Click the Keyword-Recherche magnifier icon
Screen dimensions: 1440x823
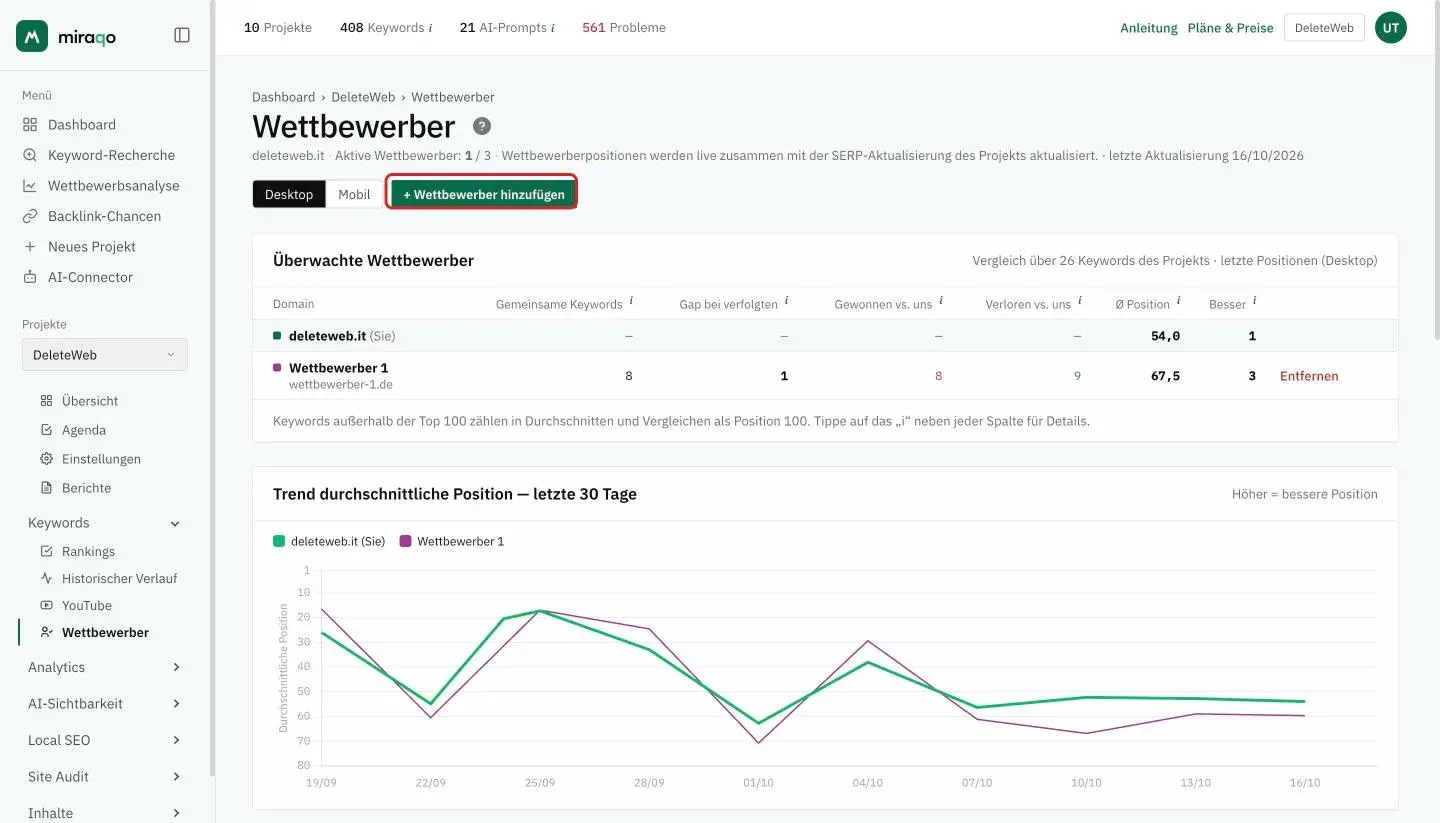click(30, 155)
